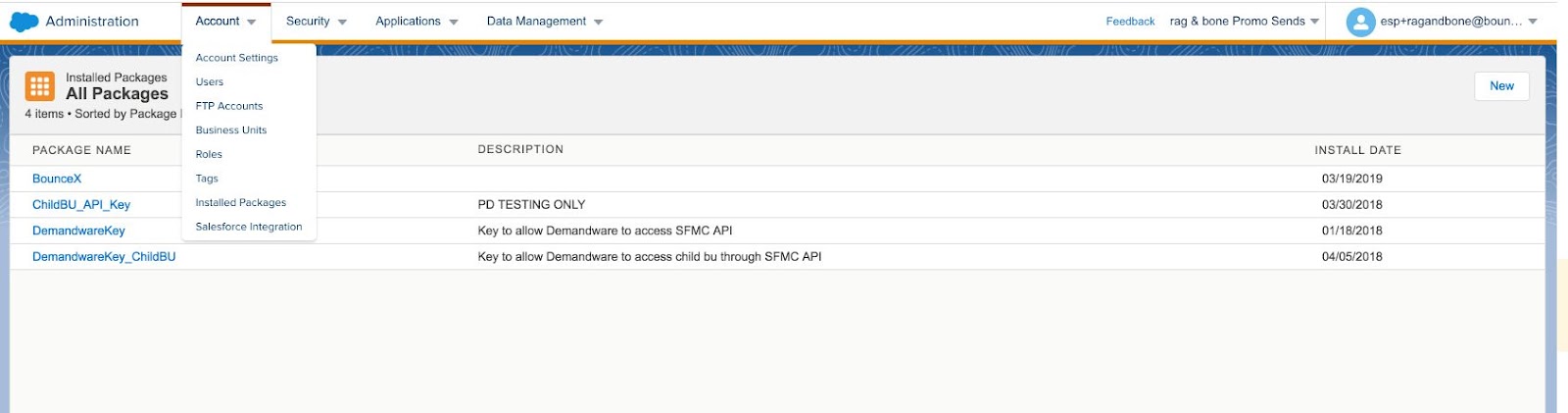Click the child bu access description text
Viewport: 1568px width, 413px height.
[x=650, y=257]
